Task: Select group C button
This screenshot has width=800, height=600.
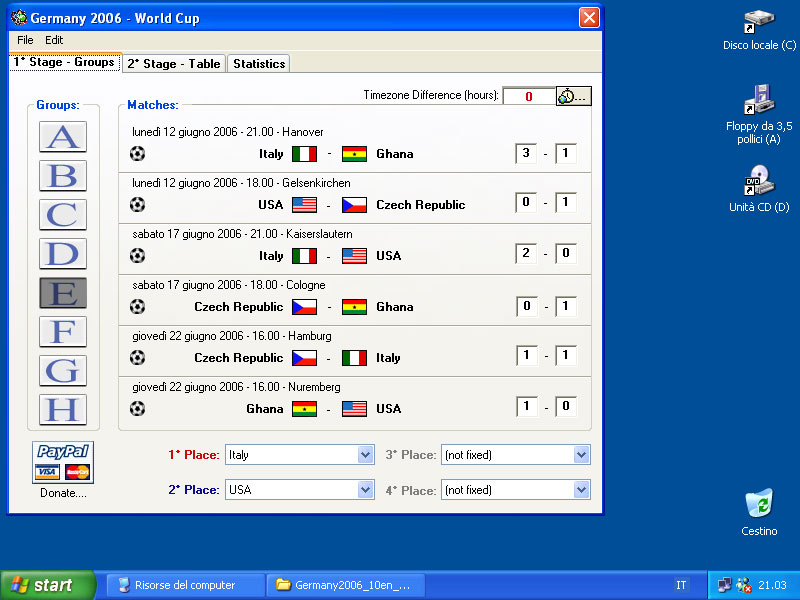Action: coord(63,214)
